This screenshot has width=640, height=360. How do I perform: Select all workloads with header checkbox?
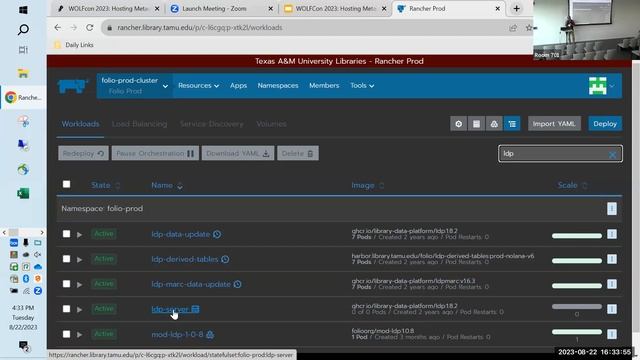pyautogui.click(x=67, y=184)
